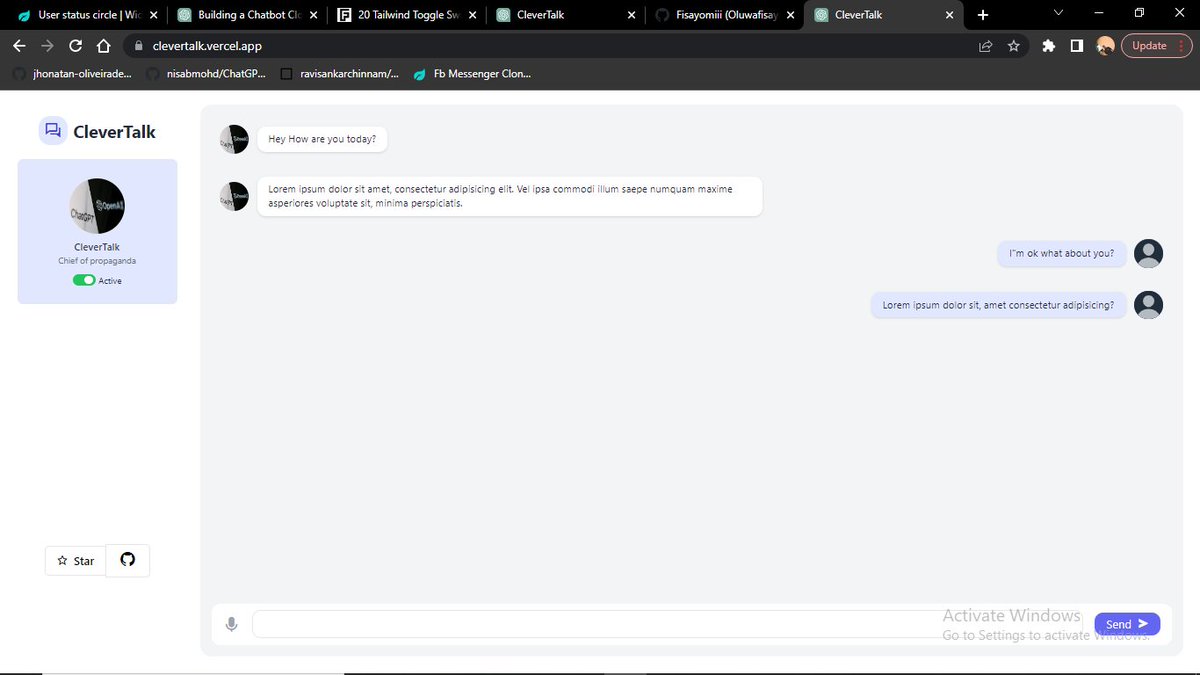Click the browser home icon
Image resolution: width=1200 pixels, height=675 pixels.
(103, 46)
